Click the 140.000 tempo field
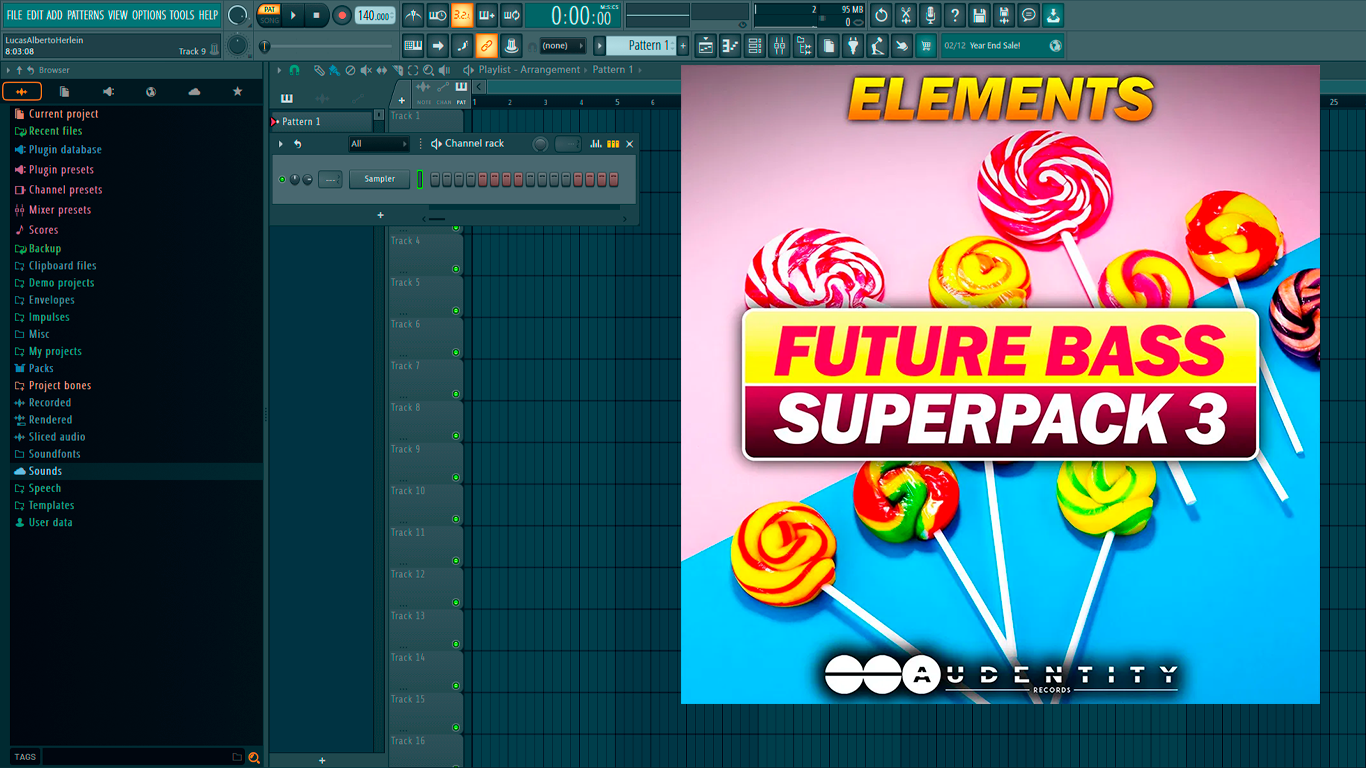This screenshot has height=768, width=1366. click(375, 16)
